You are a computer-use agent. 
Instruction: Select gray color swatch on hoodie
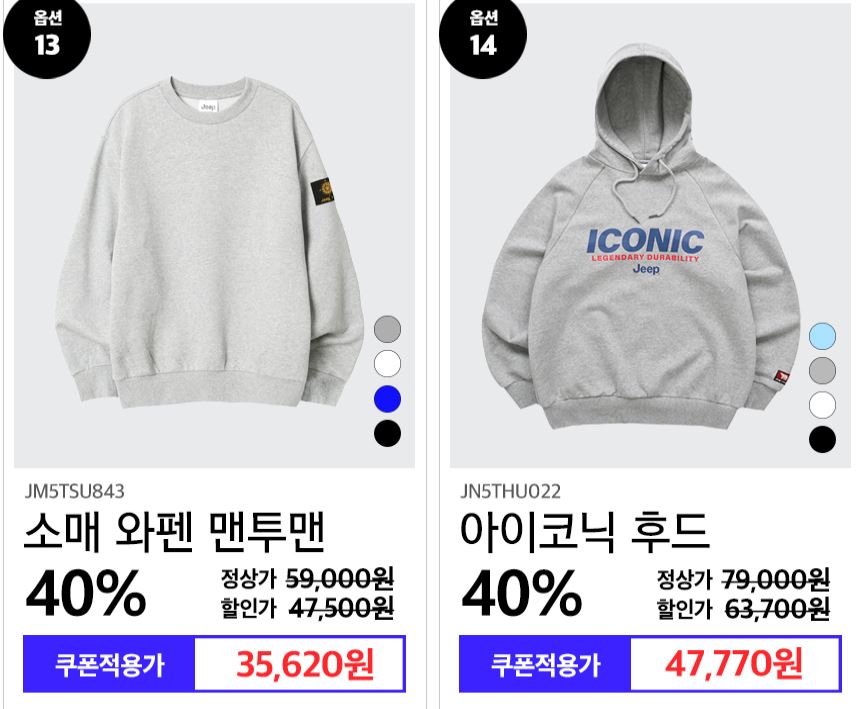click(x=822, y=370)
